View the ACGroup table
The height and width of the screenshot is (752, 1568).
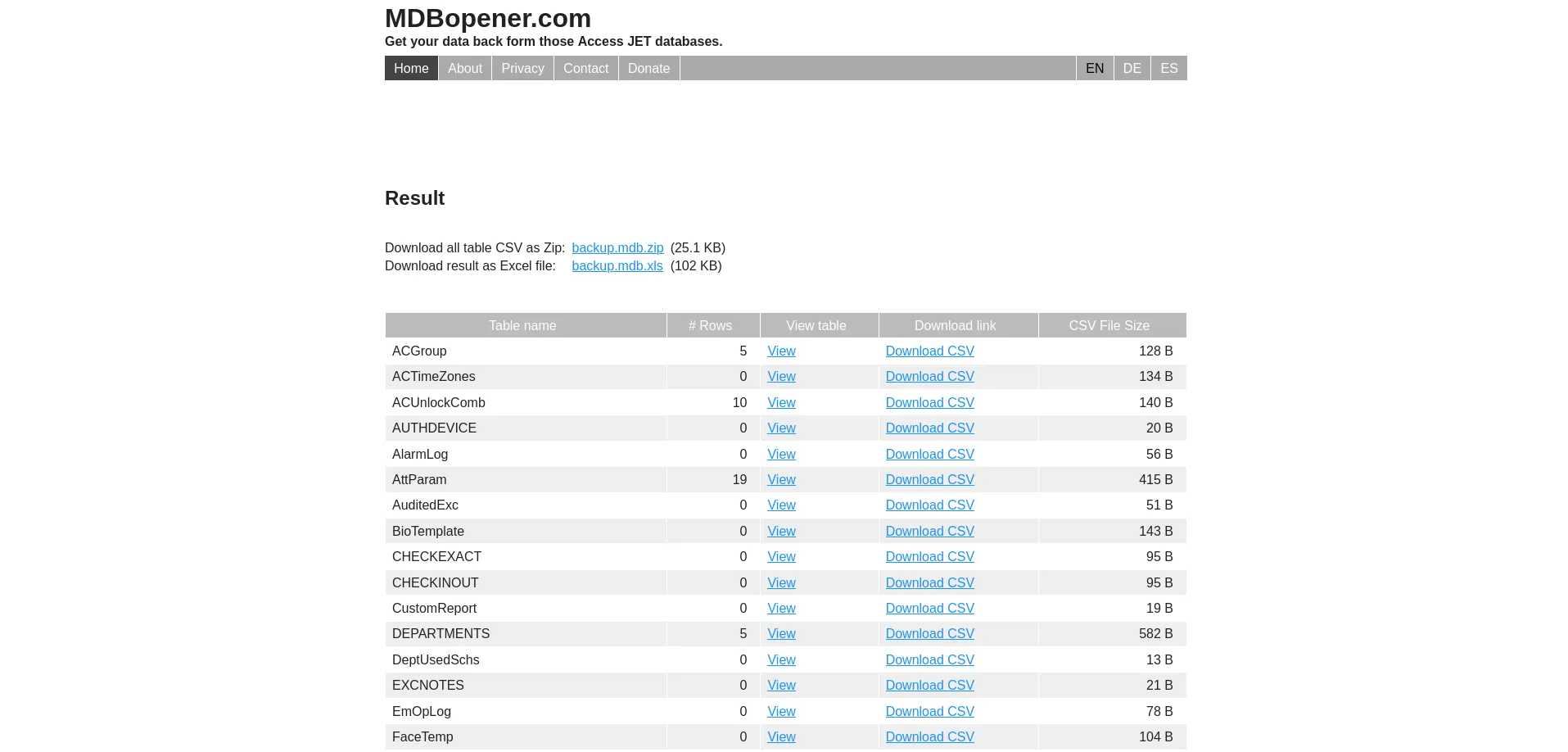[781, 351]
